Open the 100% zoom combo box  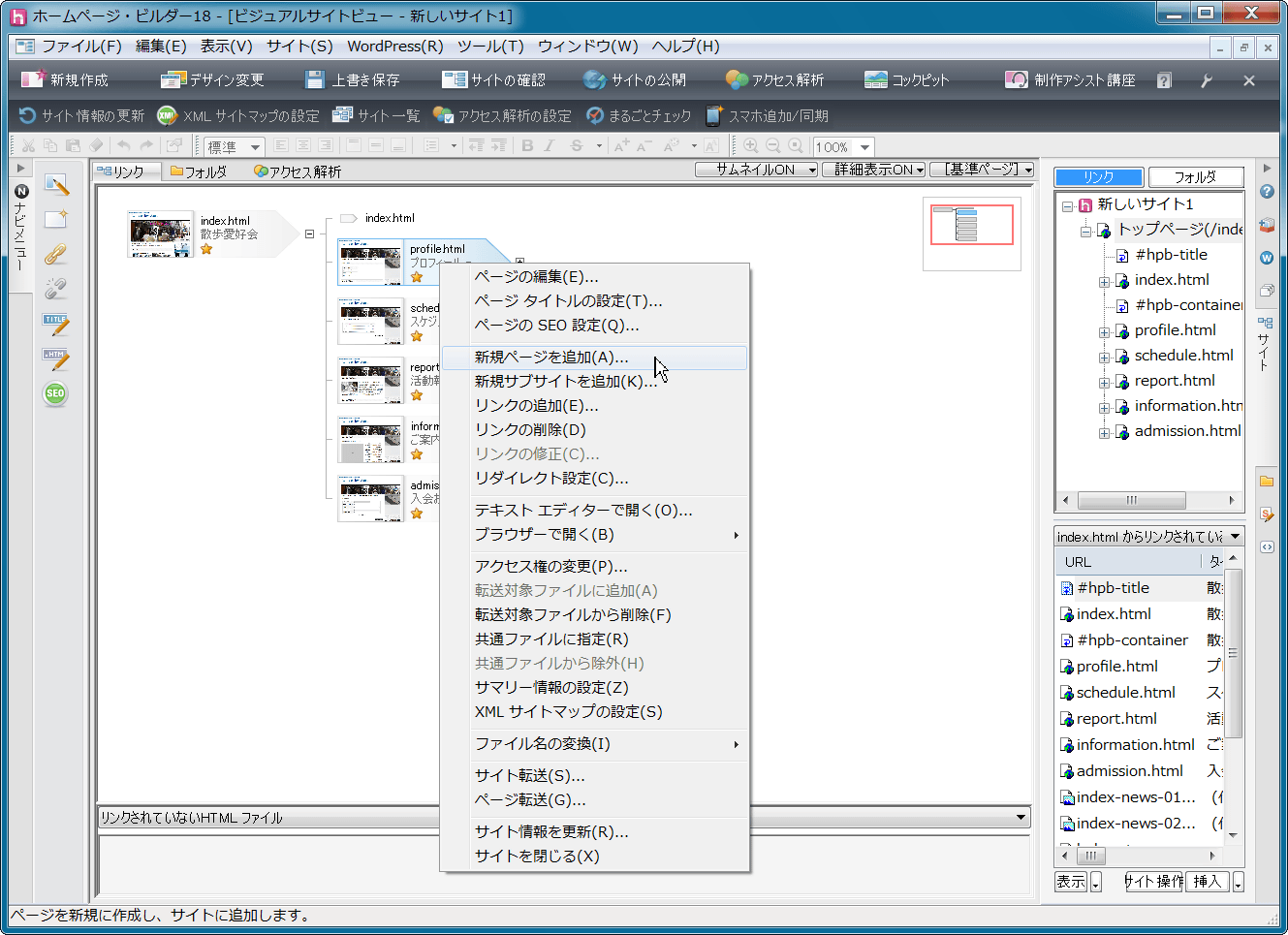click(843, 147)
